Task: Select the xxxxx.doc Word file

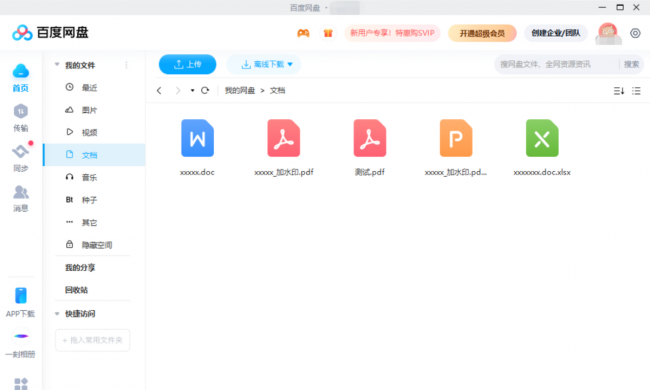Action: tap(197, 138)
